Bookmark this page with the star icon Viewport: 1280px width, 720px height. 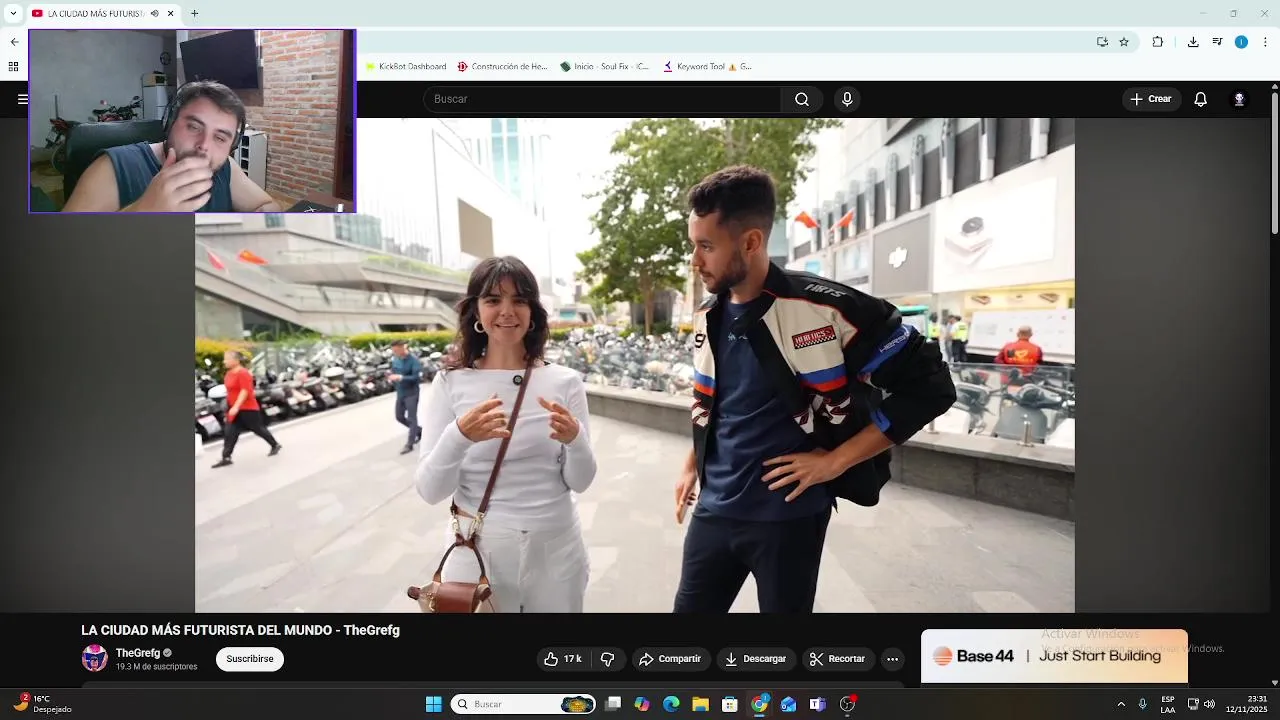[1124, 42]
